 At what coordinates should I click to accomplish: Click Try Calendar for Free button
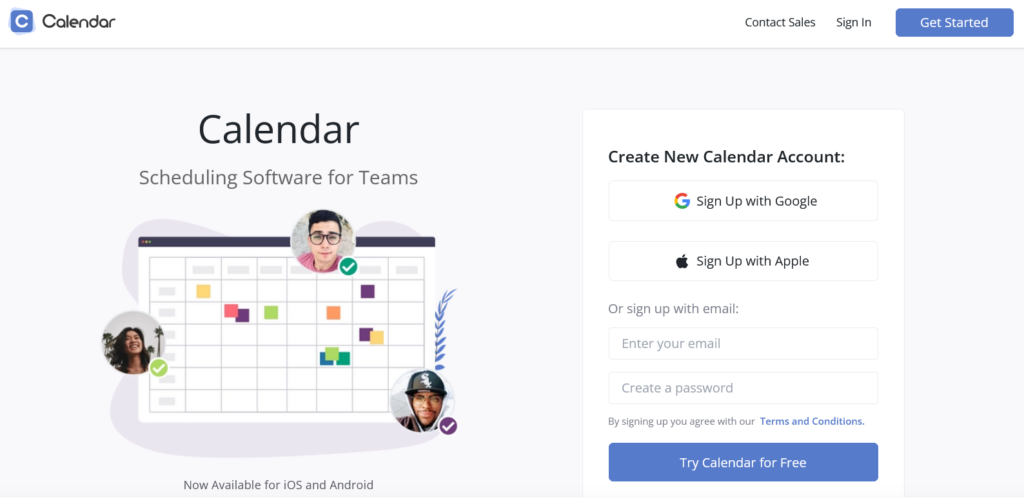tap(743, 462)
